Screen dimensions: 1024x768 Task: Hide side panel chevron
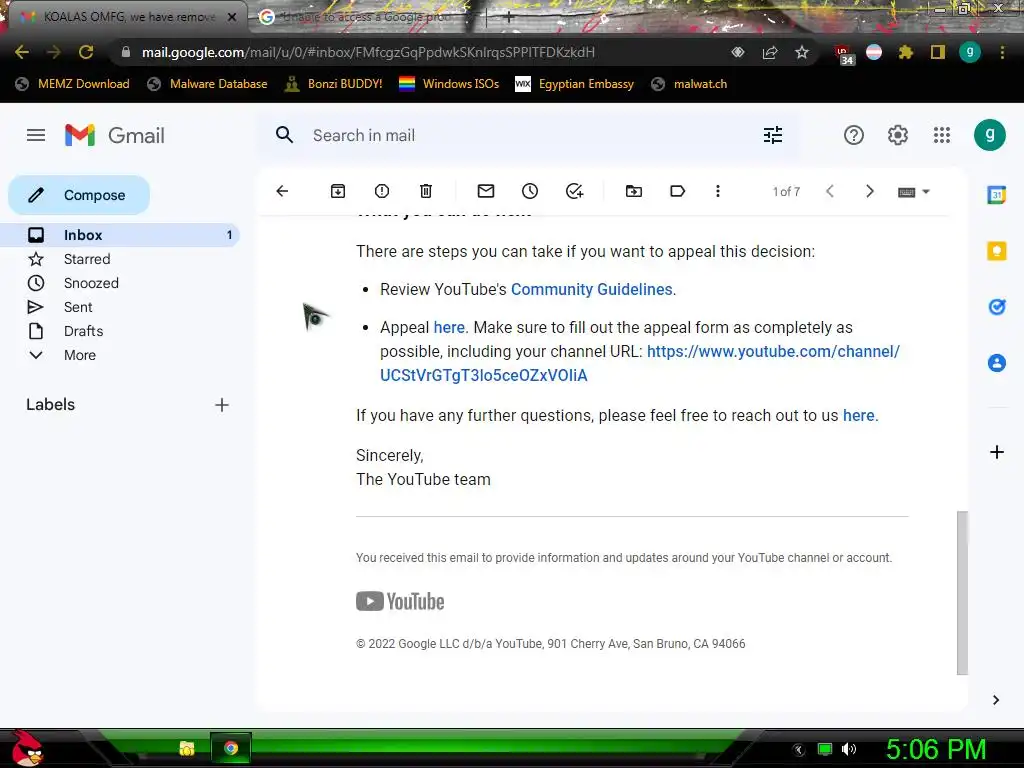(996, 700)
